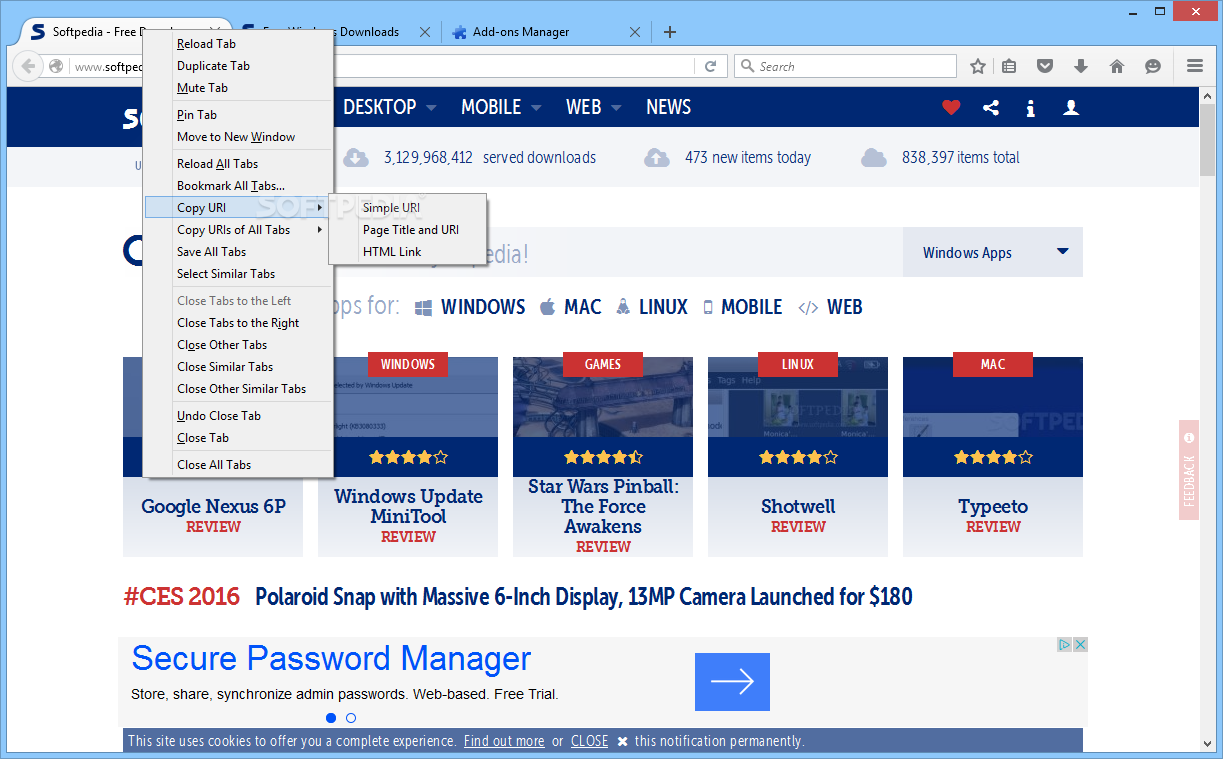Image resolution: width=1223 pixels, height=759 pixels.
Task: Close the Add-ons Manager tab
Action: point(635,32)
